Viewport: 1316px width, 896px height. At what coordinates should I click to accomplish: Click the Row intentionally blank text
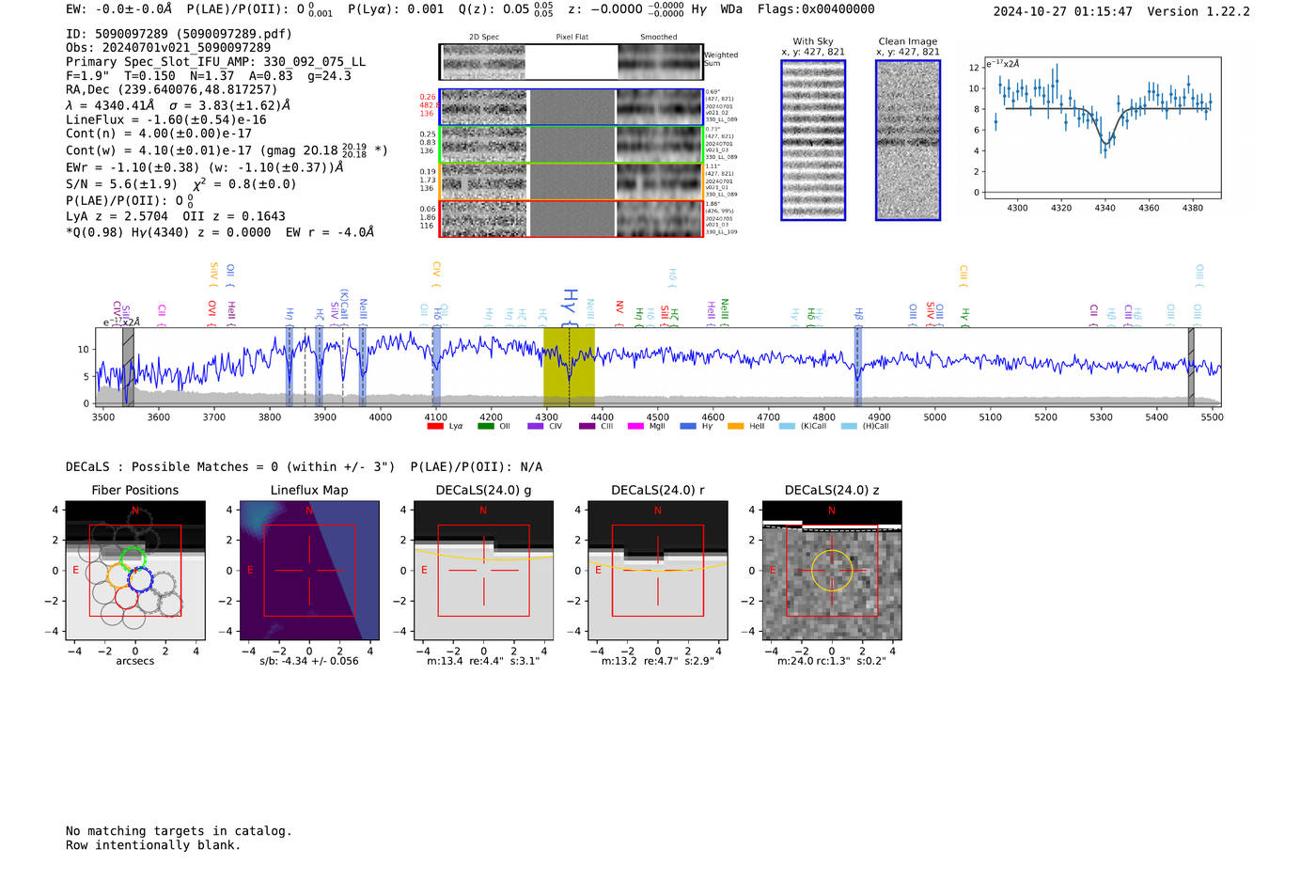point(153,845)
